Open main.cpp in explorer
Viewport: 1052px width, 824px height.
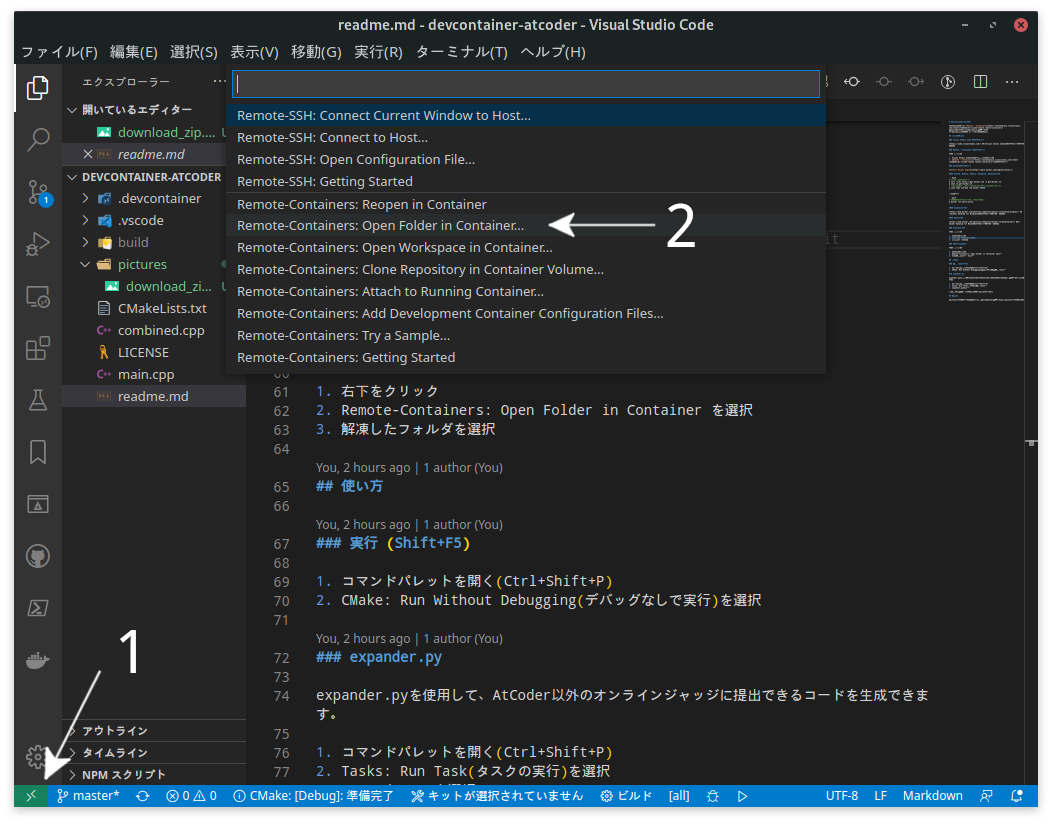coord(146,374)
